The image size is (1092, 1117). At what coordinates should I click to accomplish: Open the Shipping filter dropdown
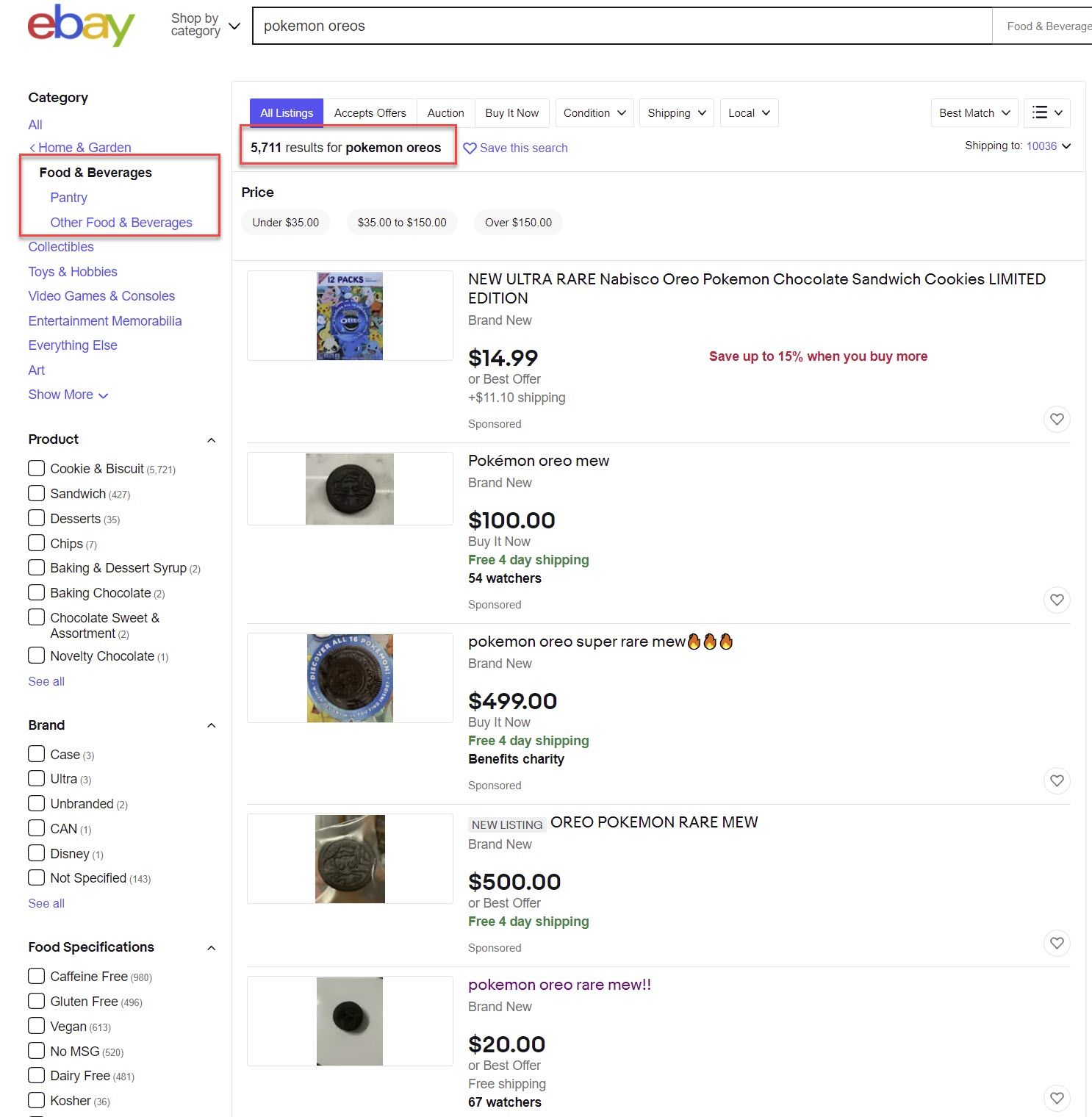pyautogui.click(x=677, y=112)
